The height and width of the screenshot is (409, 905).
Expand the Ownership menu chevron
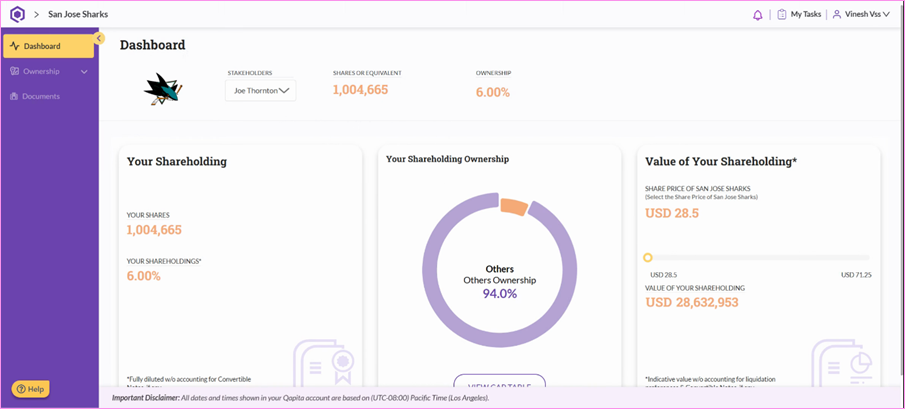(x=84, y=72)
